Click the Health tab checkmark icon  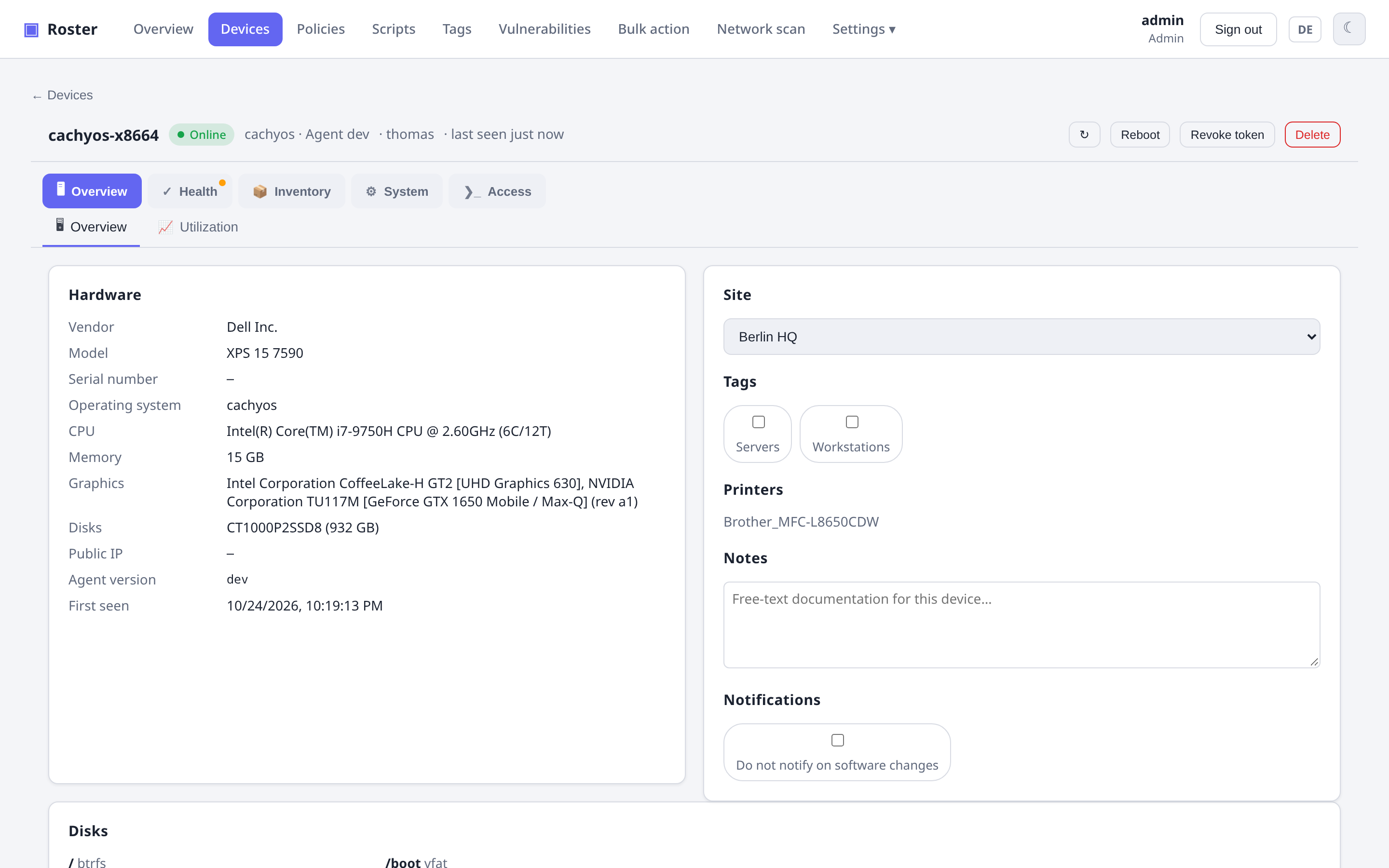[167, 191]
